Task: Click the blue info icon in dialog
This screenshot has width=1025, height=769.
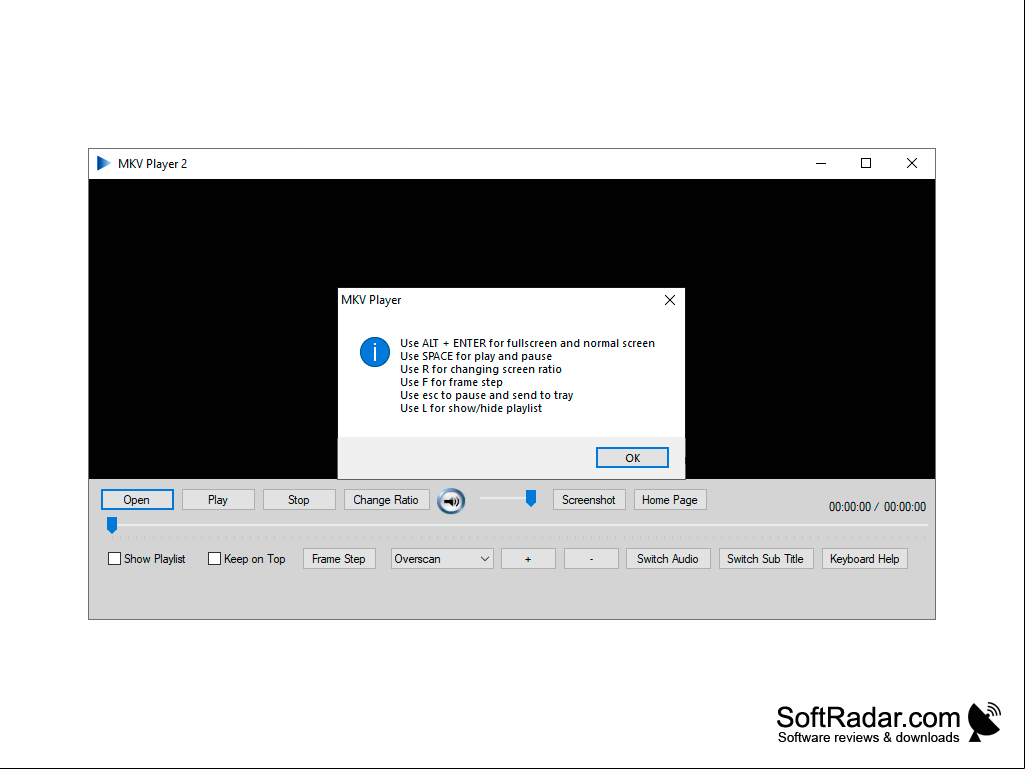Action: 375,352
